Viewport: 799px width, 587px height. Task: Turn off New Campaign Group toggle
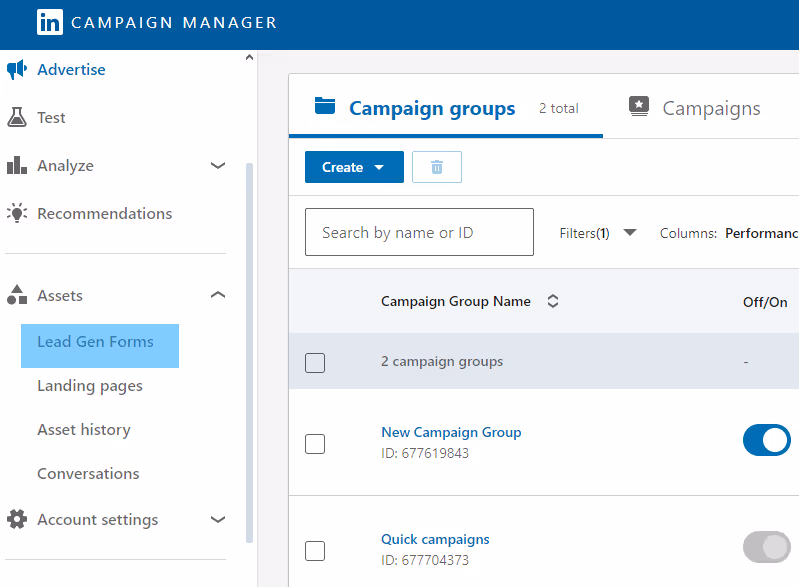click(766, 440)
